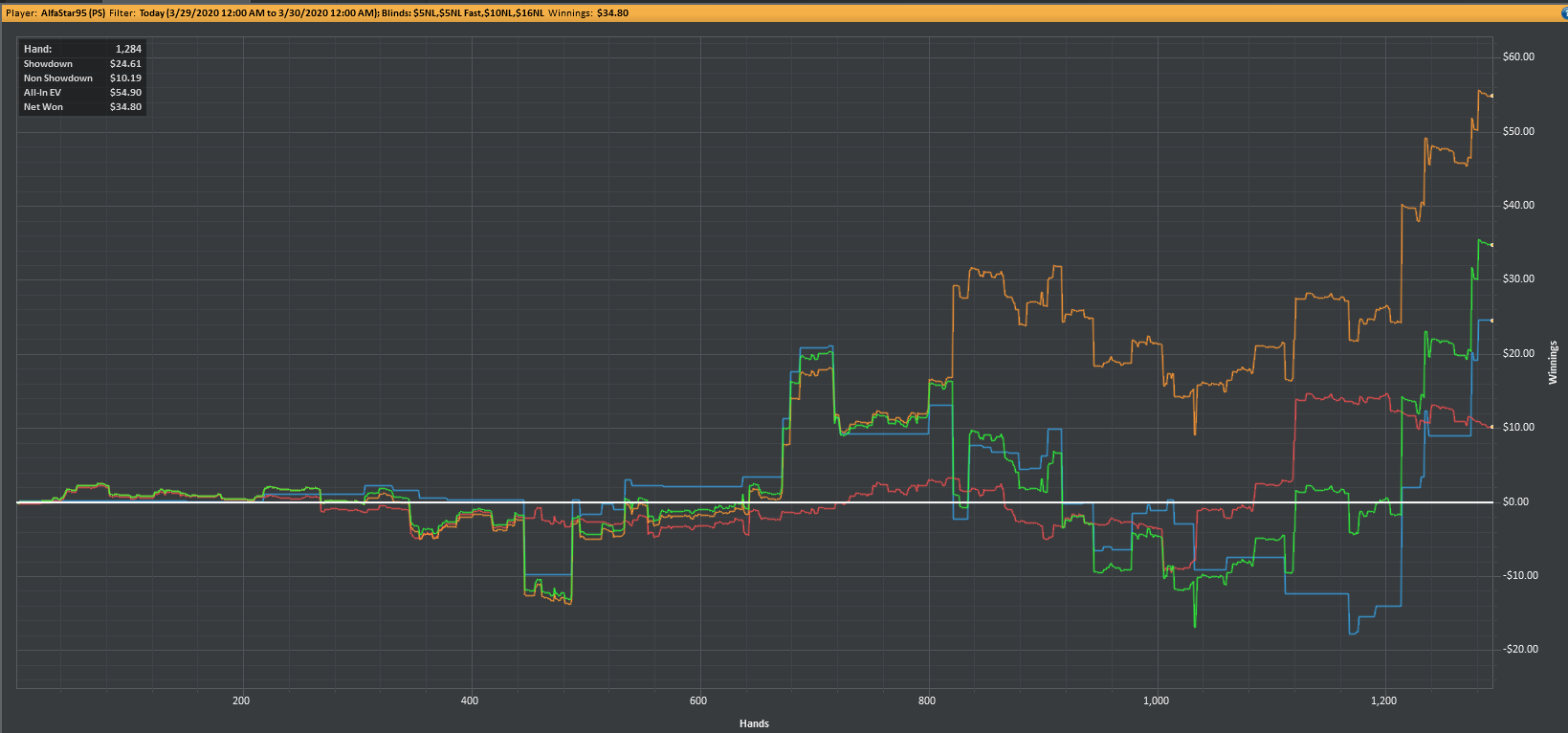This screenshot has height=733, width=1568.
Task: Click the All-In EV legend label
Action: (42, 93)
